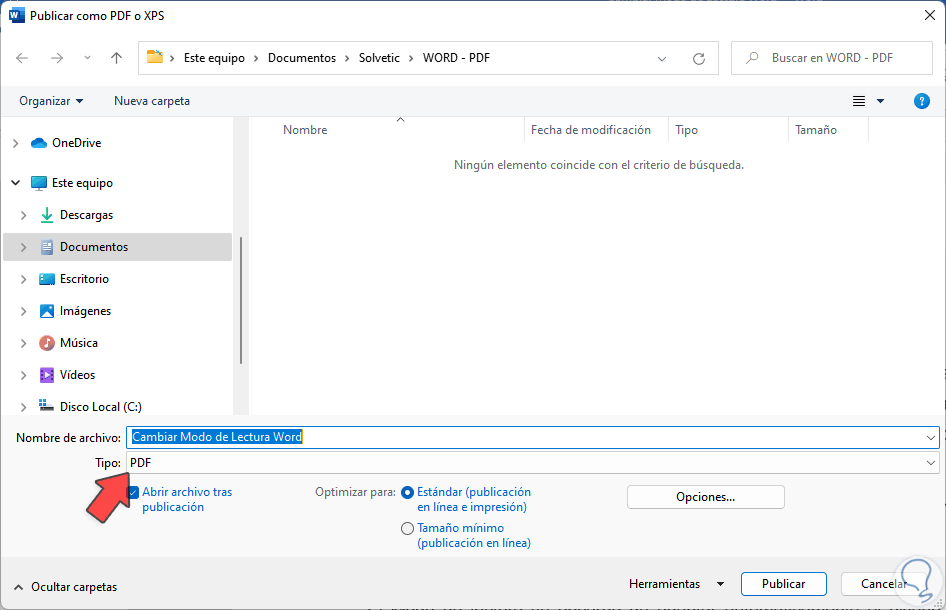Select Tamaño mínimo radio button

407,528
